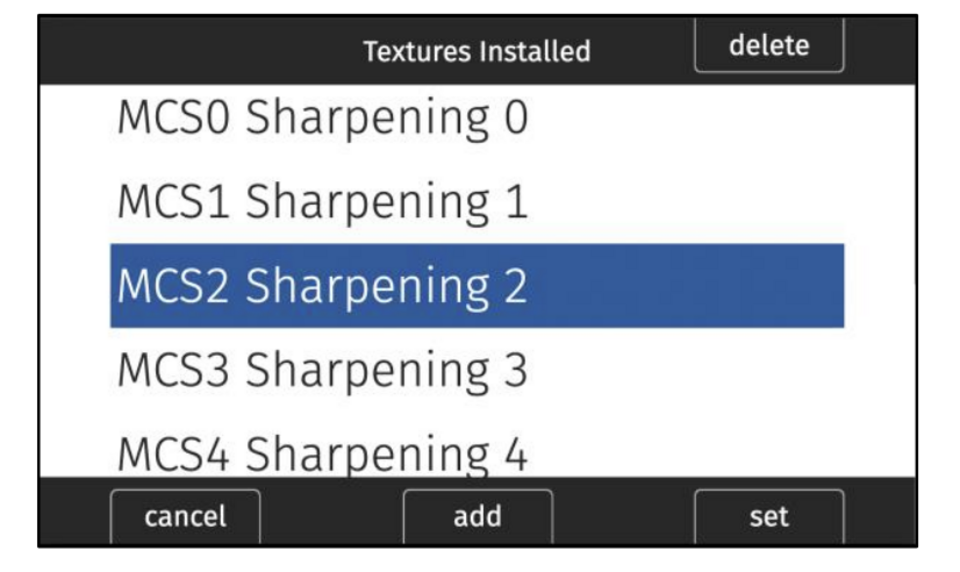This screenshot has height=572, width=960.
Task: Click the Textures Installed title
Action: (x=476, y=51)
